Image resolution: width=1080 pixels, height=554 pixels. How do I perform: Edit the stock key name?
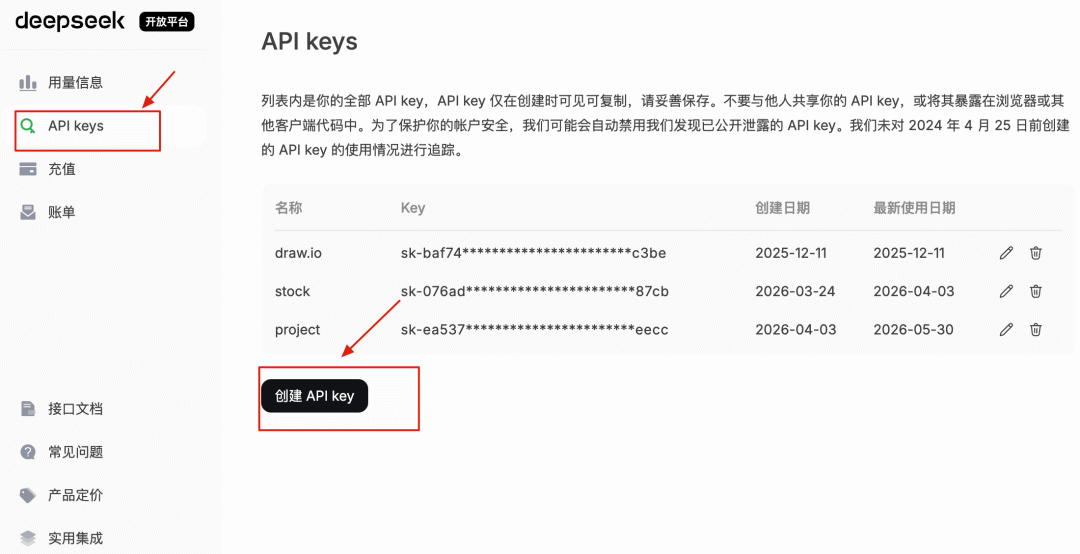(1006, 291)
